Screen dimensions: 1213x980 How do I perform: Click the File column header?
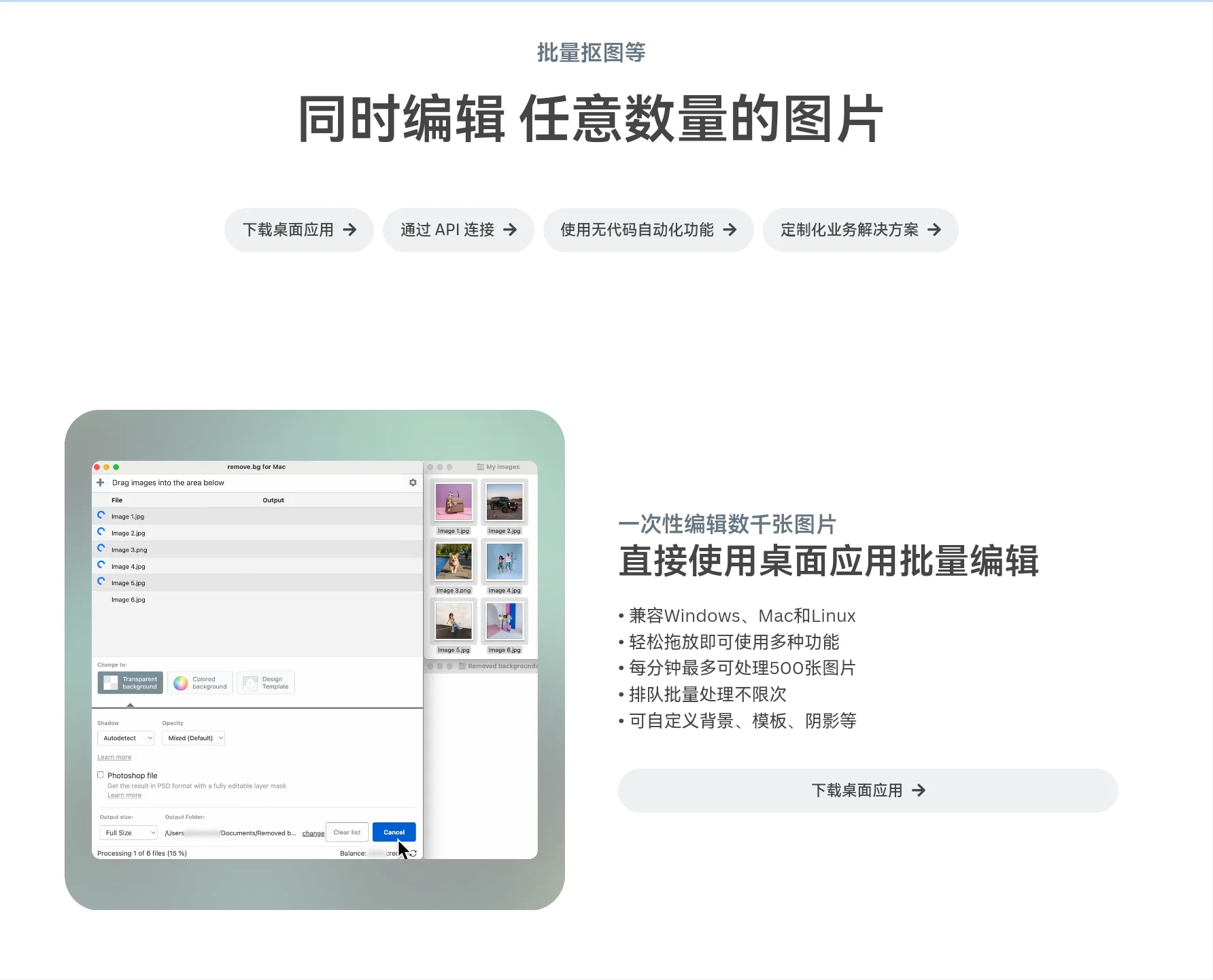pos(117,500)
